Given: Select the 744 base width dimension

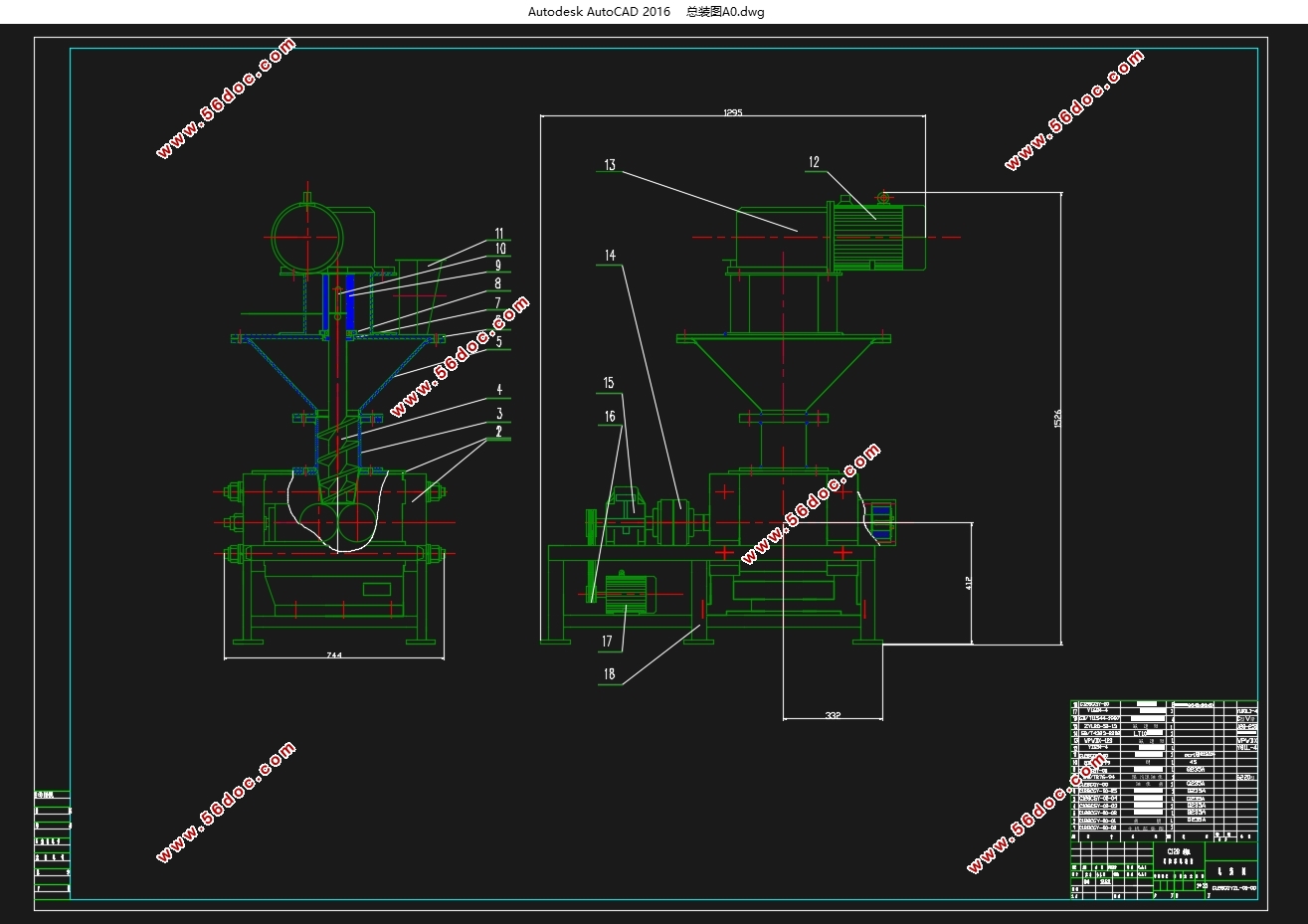Looking at the screenshot, I should pos(333,653).
